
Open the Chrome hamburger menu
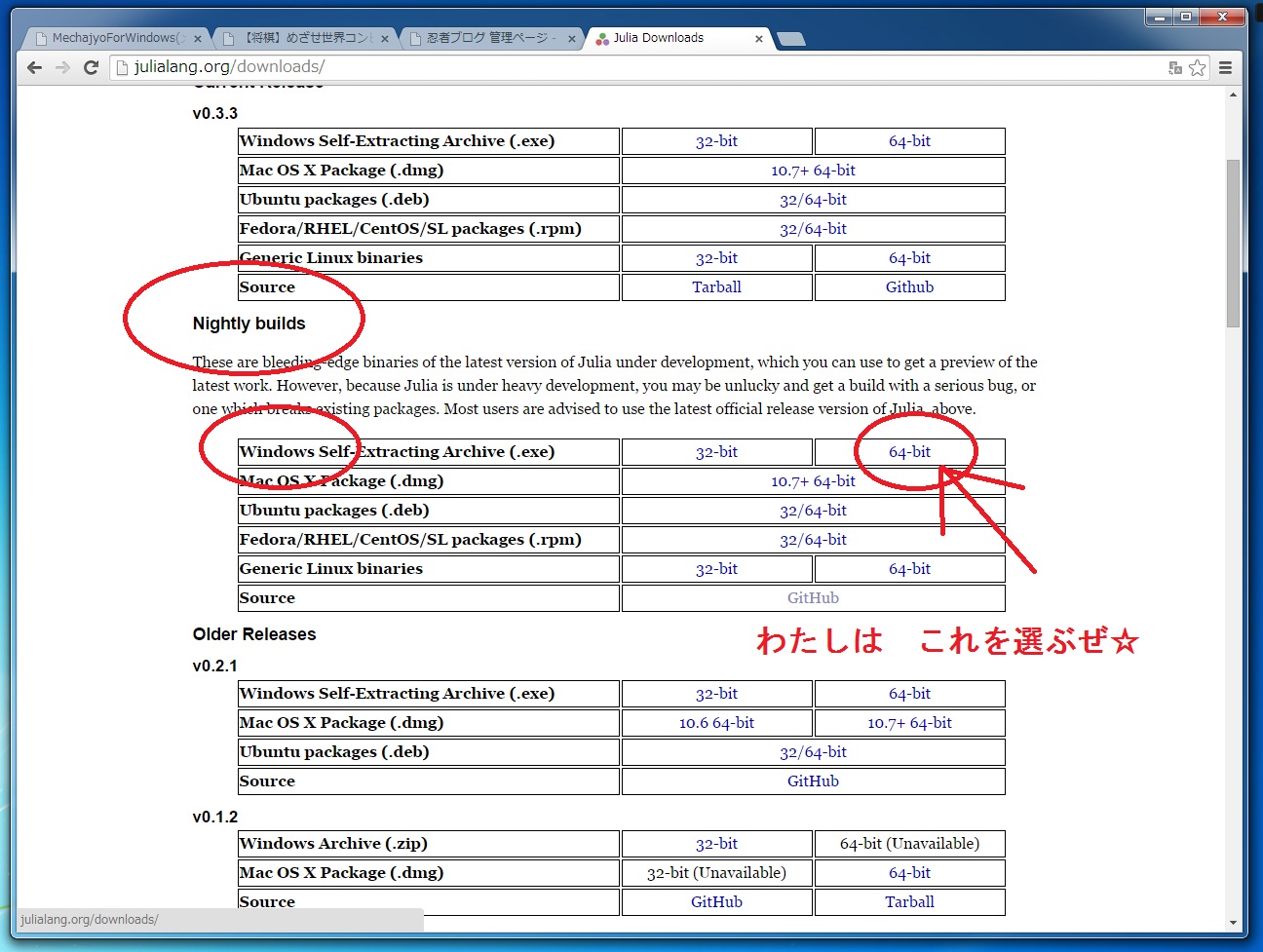point(1226,67)
